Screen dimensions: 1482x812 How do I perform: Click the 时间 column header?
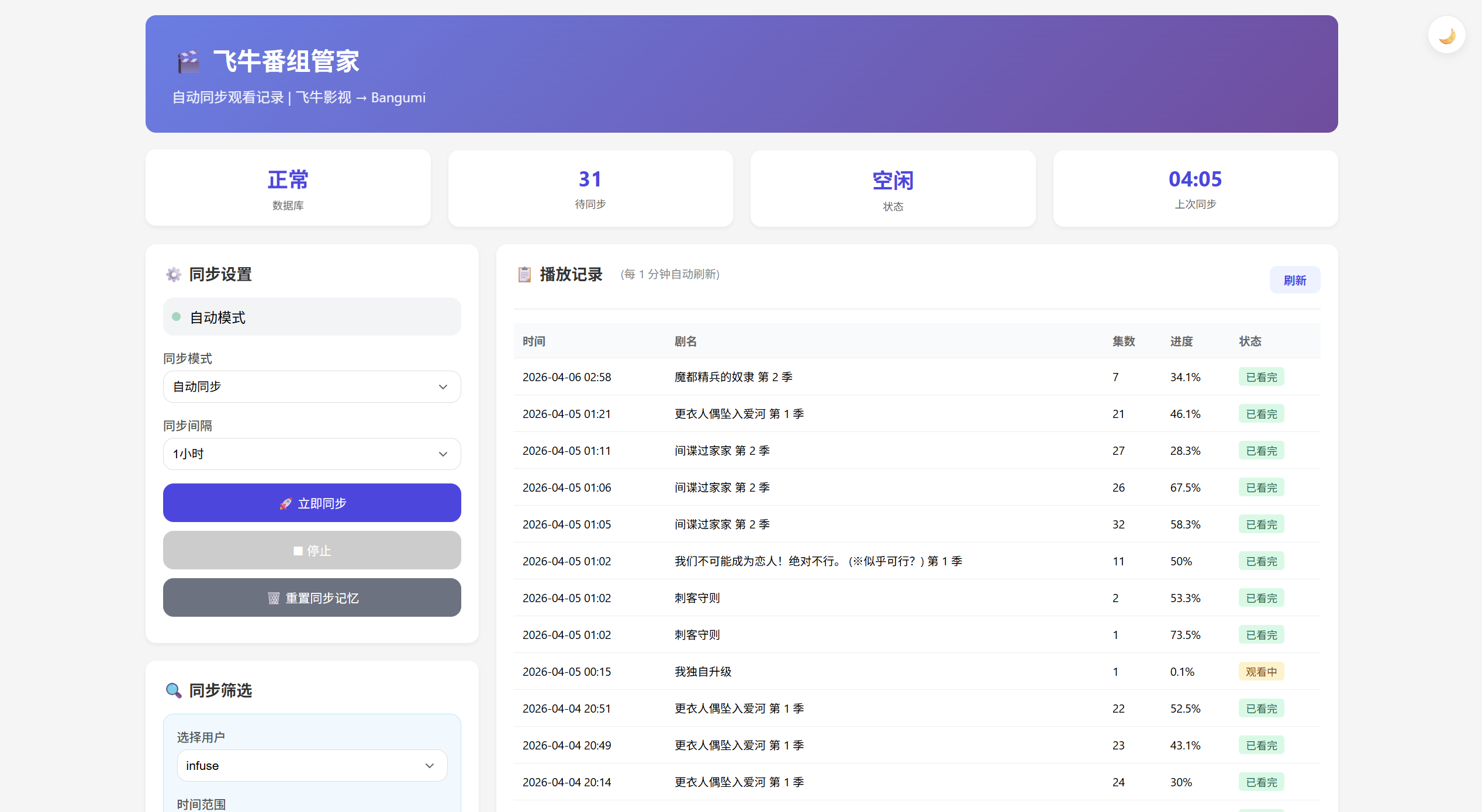(534, 341)
